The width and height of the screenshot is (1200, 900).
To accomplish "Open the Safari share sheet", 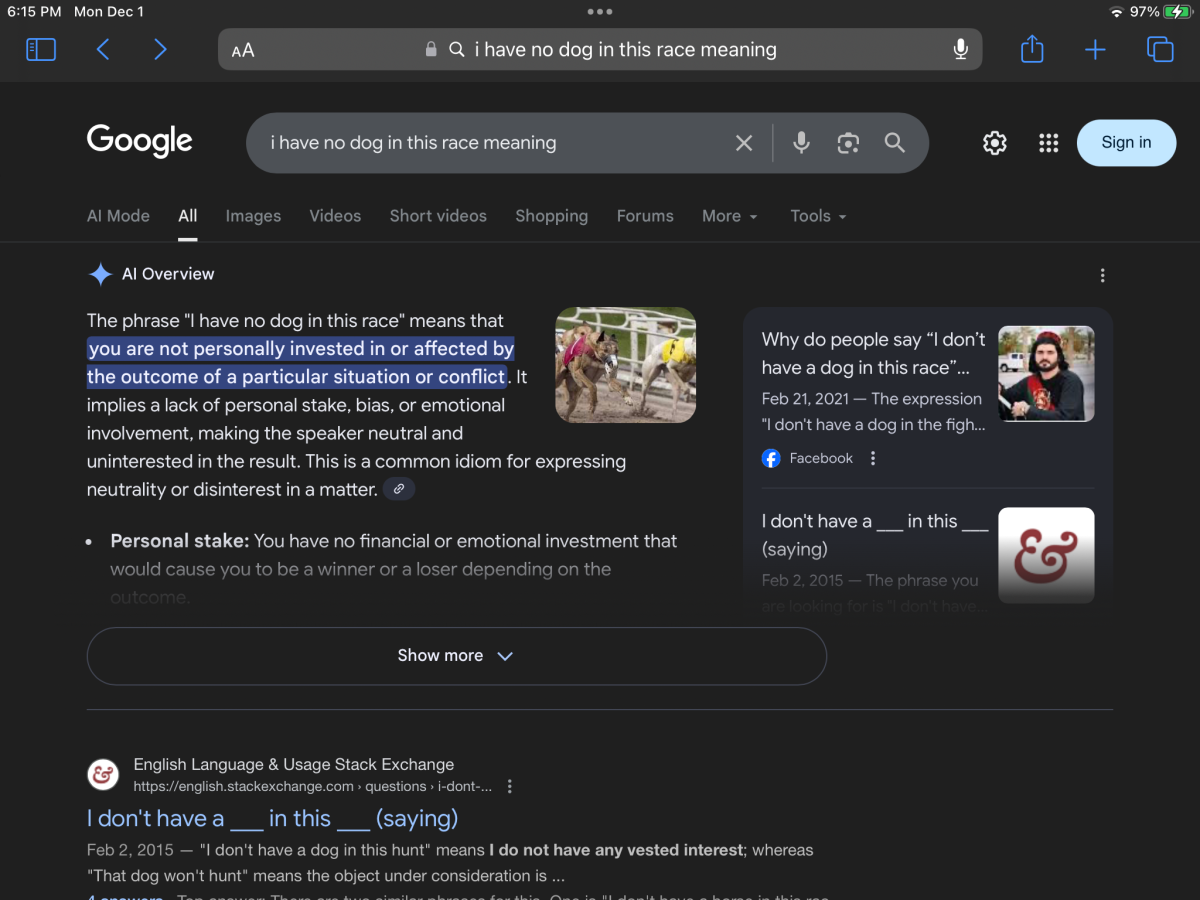I will 1032,49.
